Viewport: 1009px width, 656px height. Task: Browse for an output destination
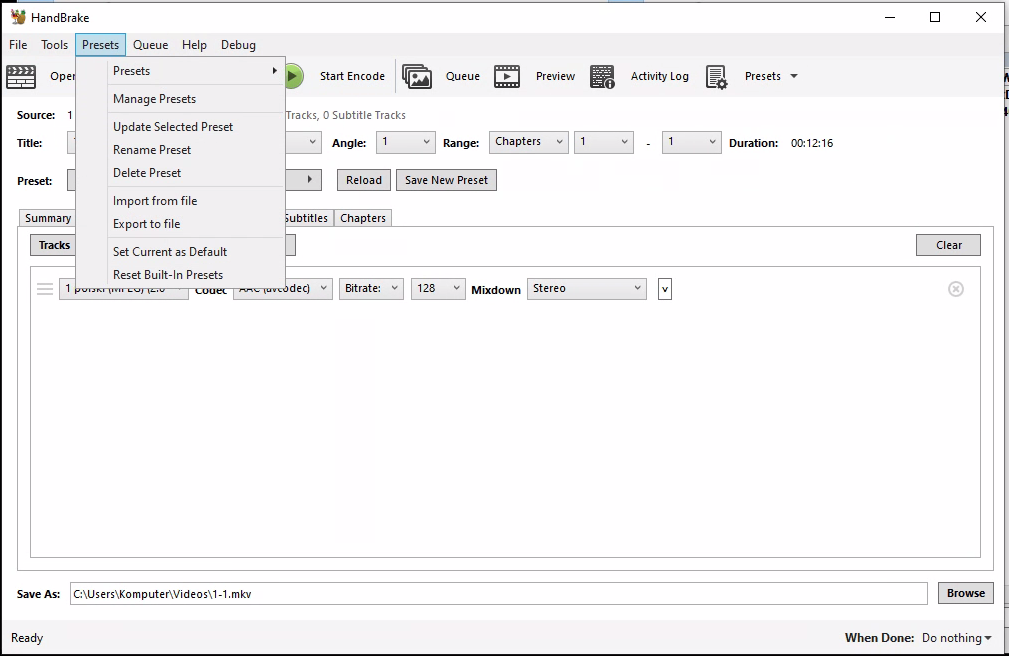tap(964, 592)
